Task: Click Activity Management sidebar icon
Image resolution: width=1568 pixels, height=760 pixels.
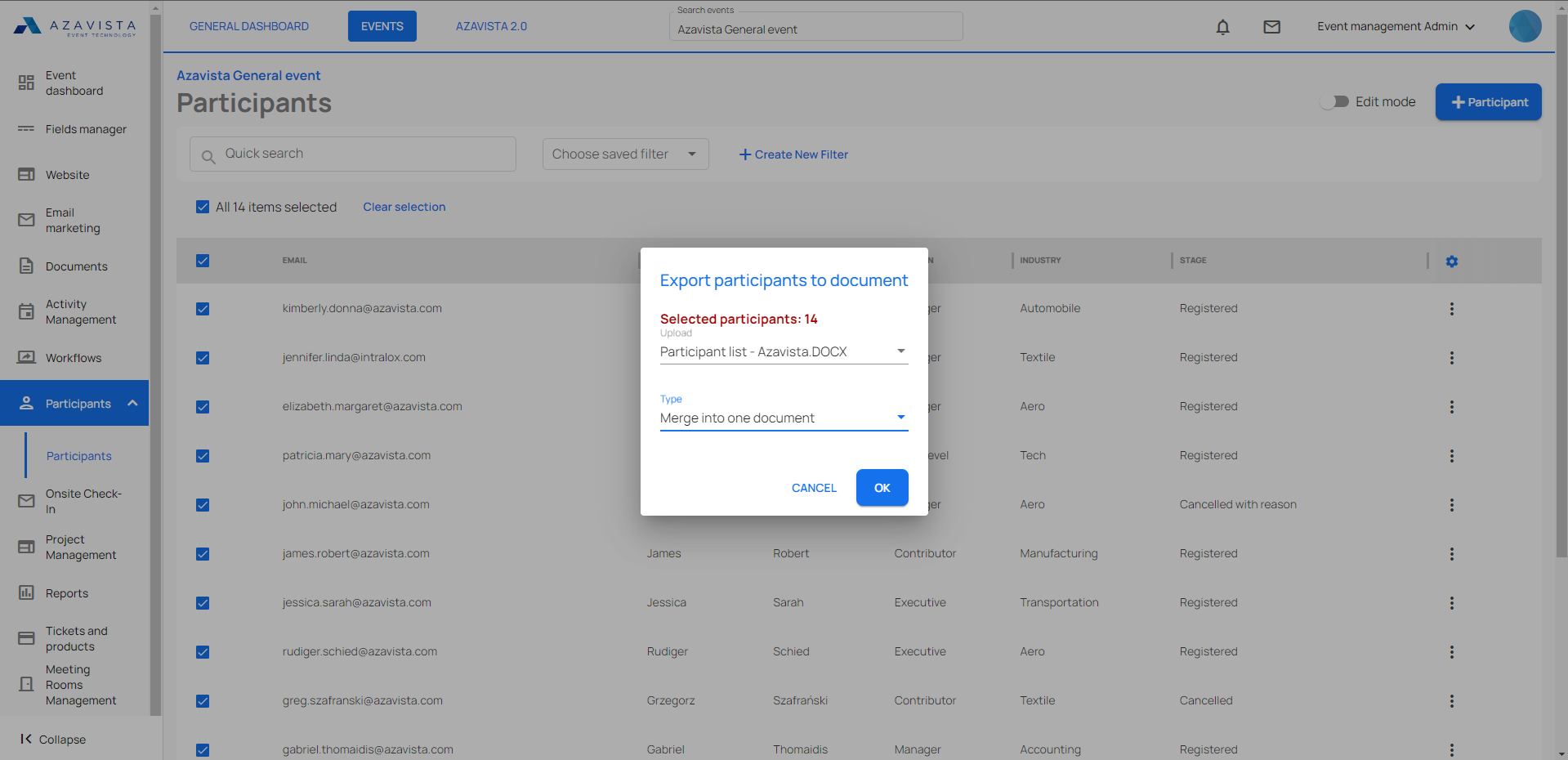Action: 26,311
